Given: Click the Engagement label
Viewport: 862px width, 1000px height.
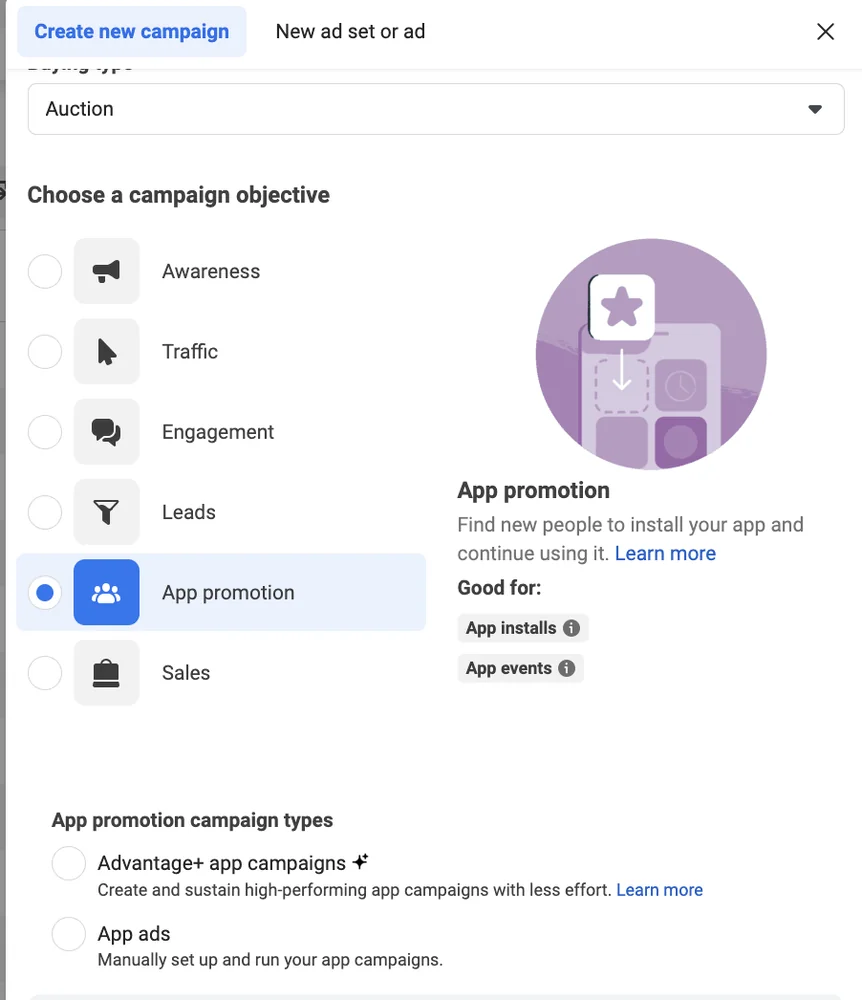Looking at the screenshot, I should (x=218, y=432).
